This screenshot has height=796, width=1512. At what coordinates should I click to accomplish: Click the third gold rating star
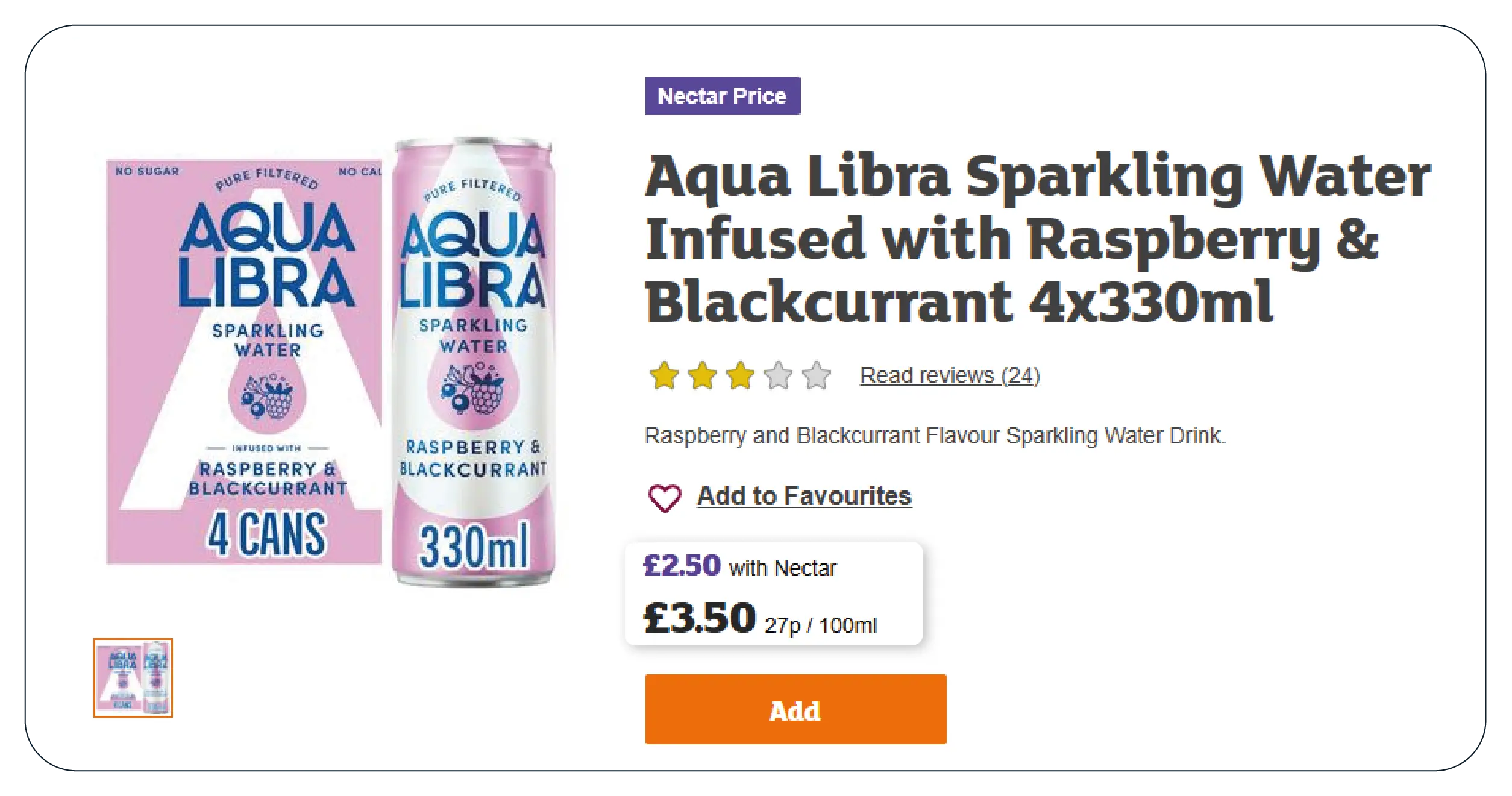tap(740, 375)
